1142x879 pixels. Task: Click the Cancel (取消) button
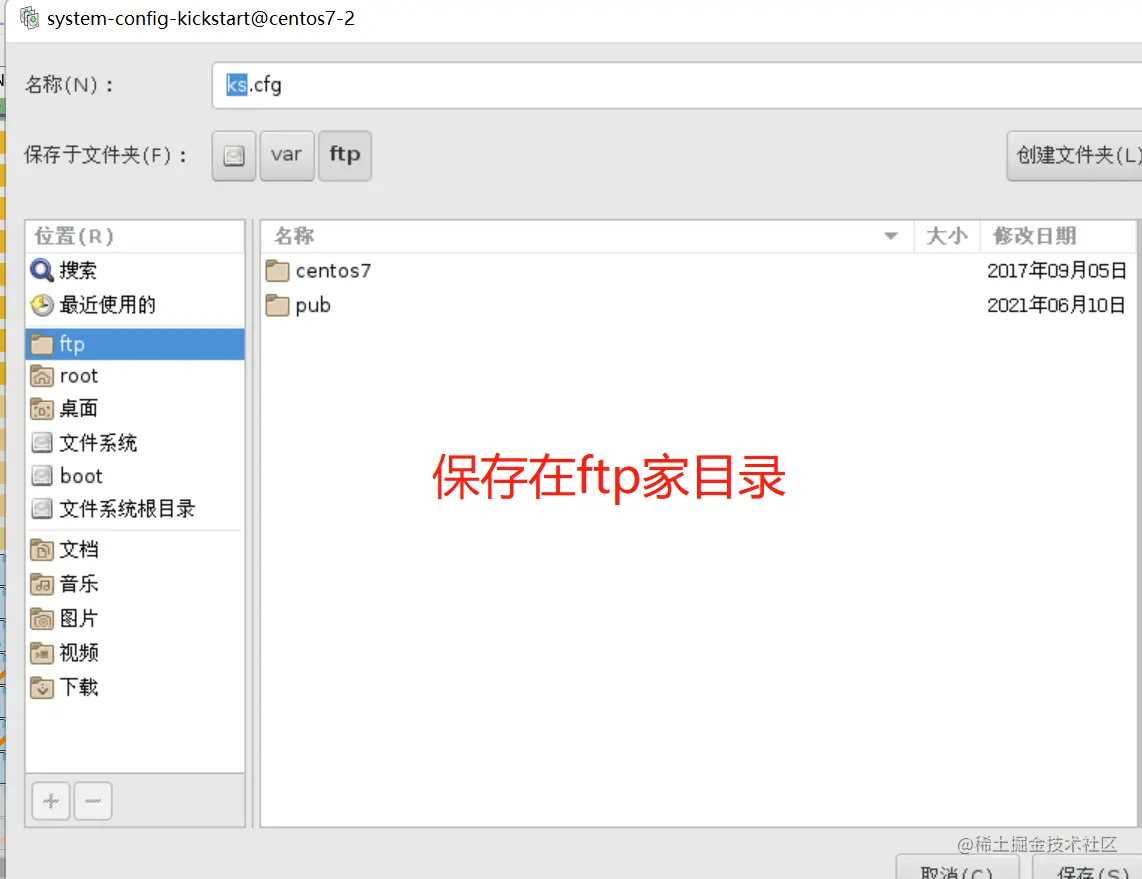pyautogui.click(x=957, y=868)
